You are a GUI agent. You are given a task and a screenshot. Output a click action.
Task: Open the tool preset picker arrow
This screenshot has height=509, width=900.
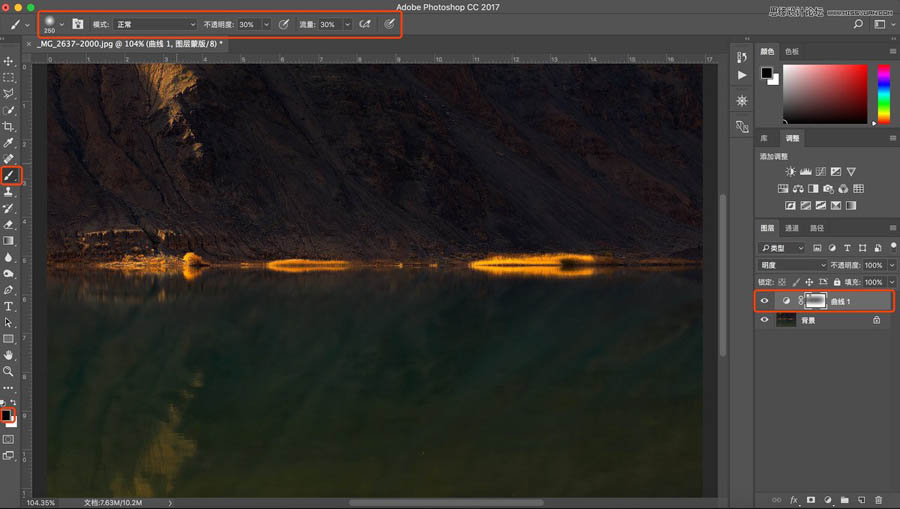tap(27, 25)
